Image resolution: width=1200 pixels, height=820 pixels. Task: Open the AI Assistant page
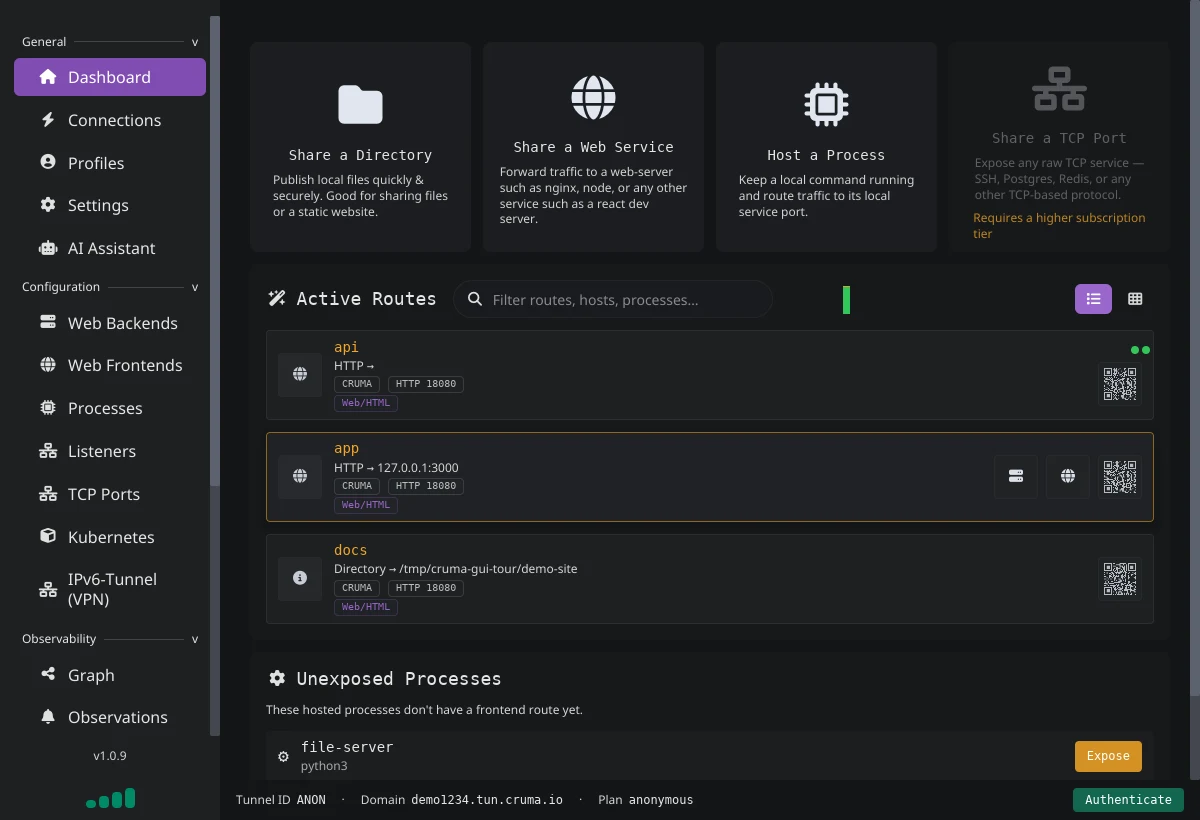(110, 248)
